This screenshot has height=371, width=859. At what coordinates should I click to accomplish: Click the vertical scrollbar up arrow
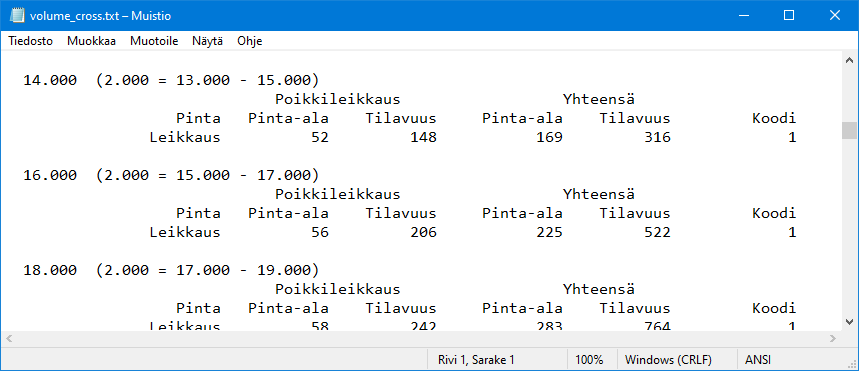tap(849, 60)
